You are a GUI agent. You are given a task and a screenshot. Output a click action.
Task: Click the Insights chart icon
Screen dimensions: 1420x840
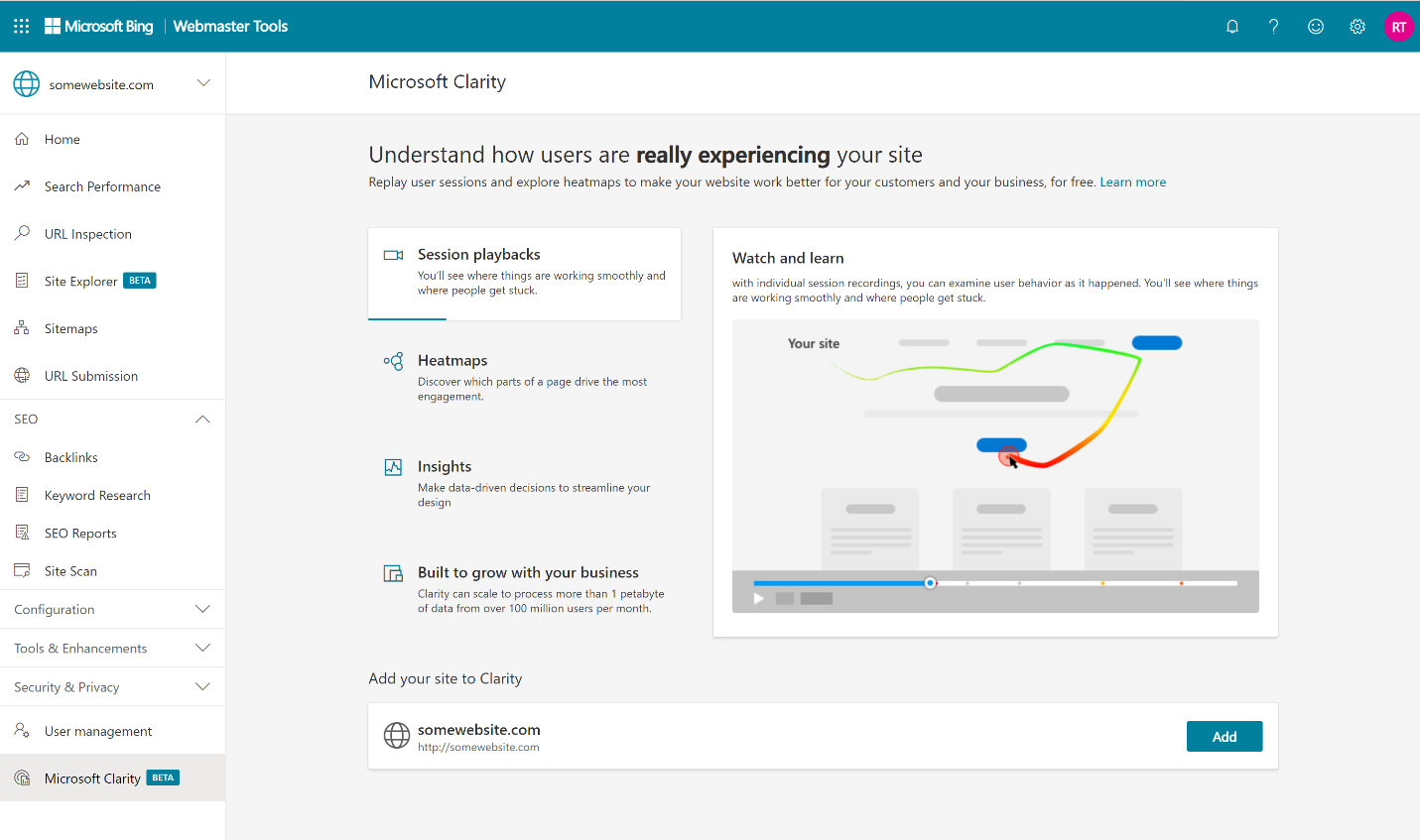click(393, 467)
